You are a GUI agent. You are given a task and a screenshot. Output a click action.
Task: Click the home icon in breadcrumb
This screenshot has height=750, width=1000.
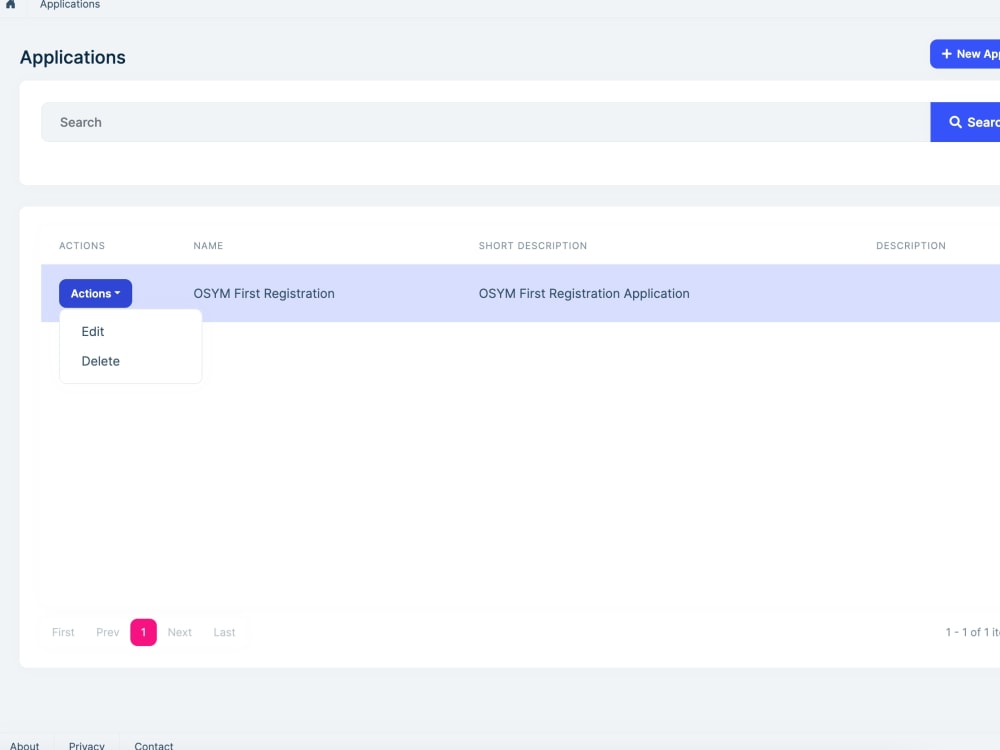(11, 4)
